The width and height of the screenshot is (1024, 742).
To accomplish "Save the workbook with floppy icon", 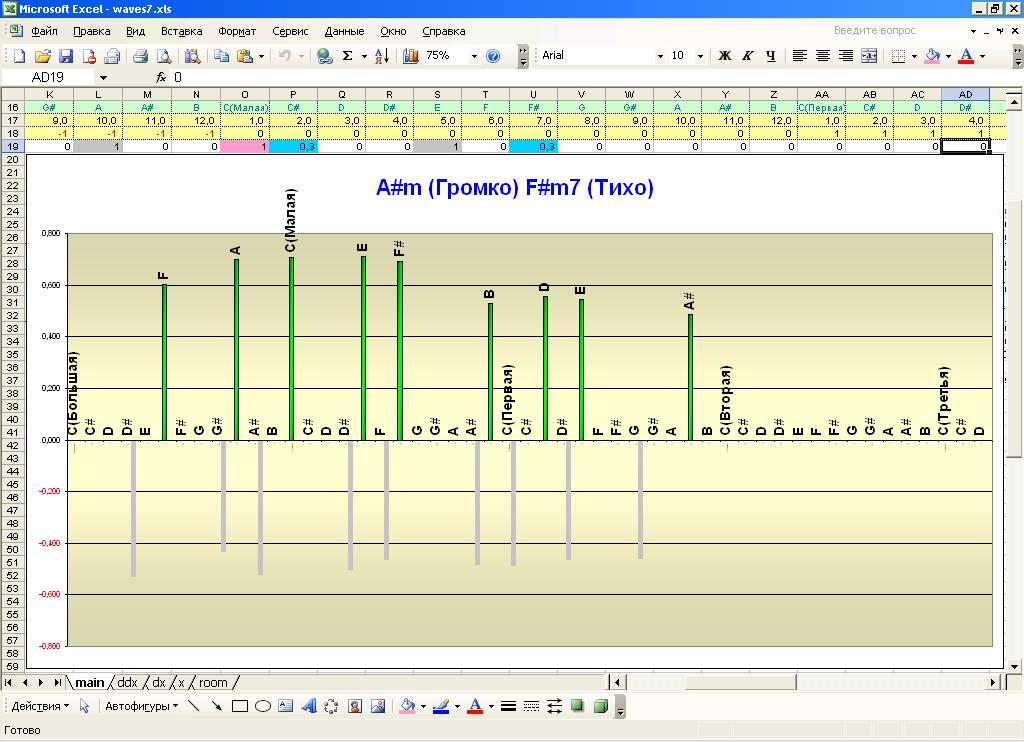I will click(x=66, y=56).
